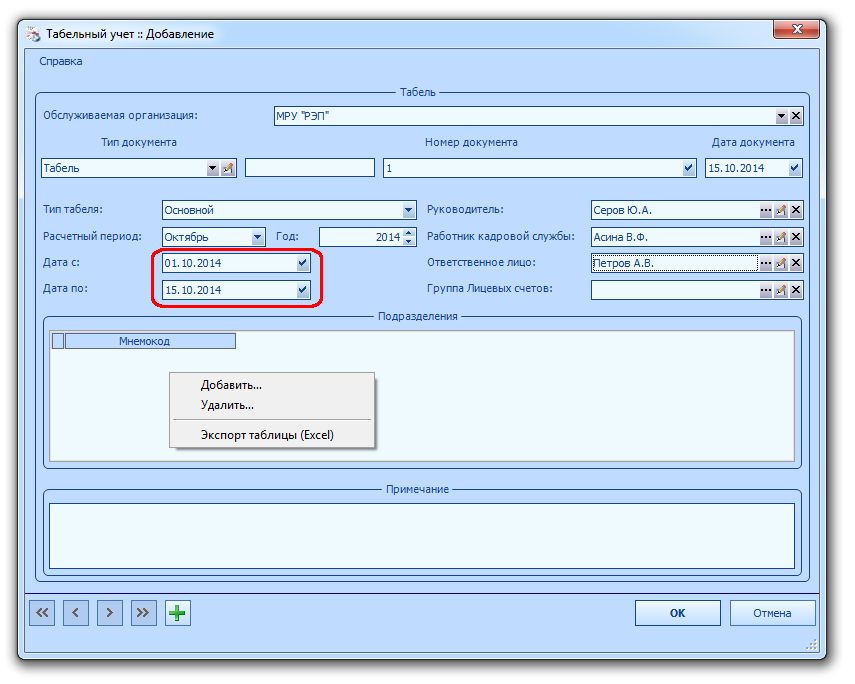This screenshot has height=684, width=855.
Task: Choose Удалить... from the context menu
Action: tap(272, 405)
